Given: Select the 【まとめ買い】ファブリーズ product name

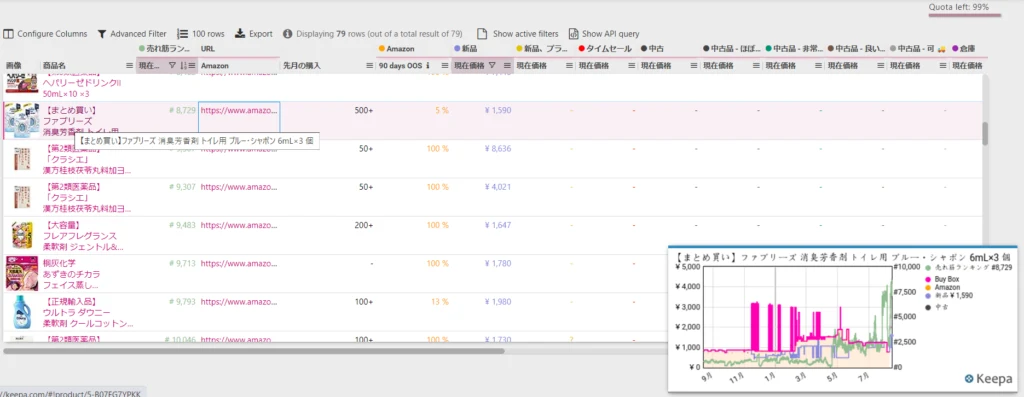Looking at the screenshot, I should pos(81,121).
